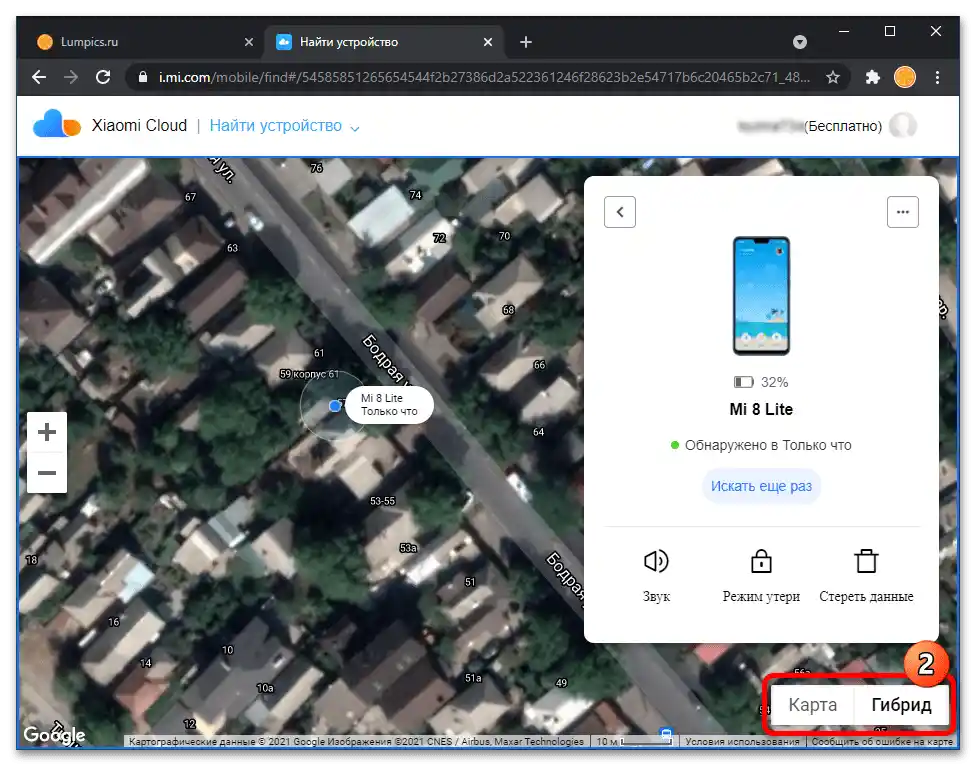Open the browser extensions puzzle icon
Screen dimensions: 976x766
tap(873, 77)
